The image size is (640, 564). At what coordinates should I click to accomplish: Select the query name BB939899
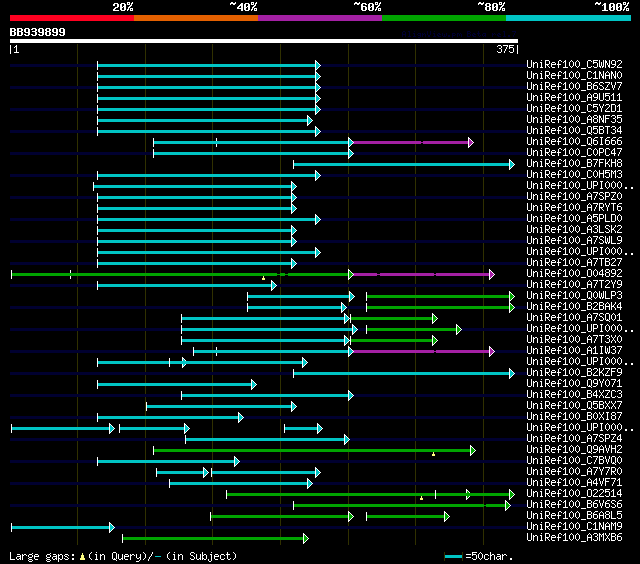point(38,32)
